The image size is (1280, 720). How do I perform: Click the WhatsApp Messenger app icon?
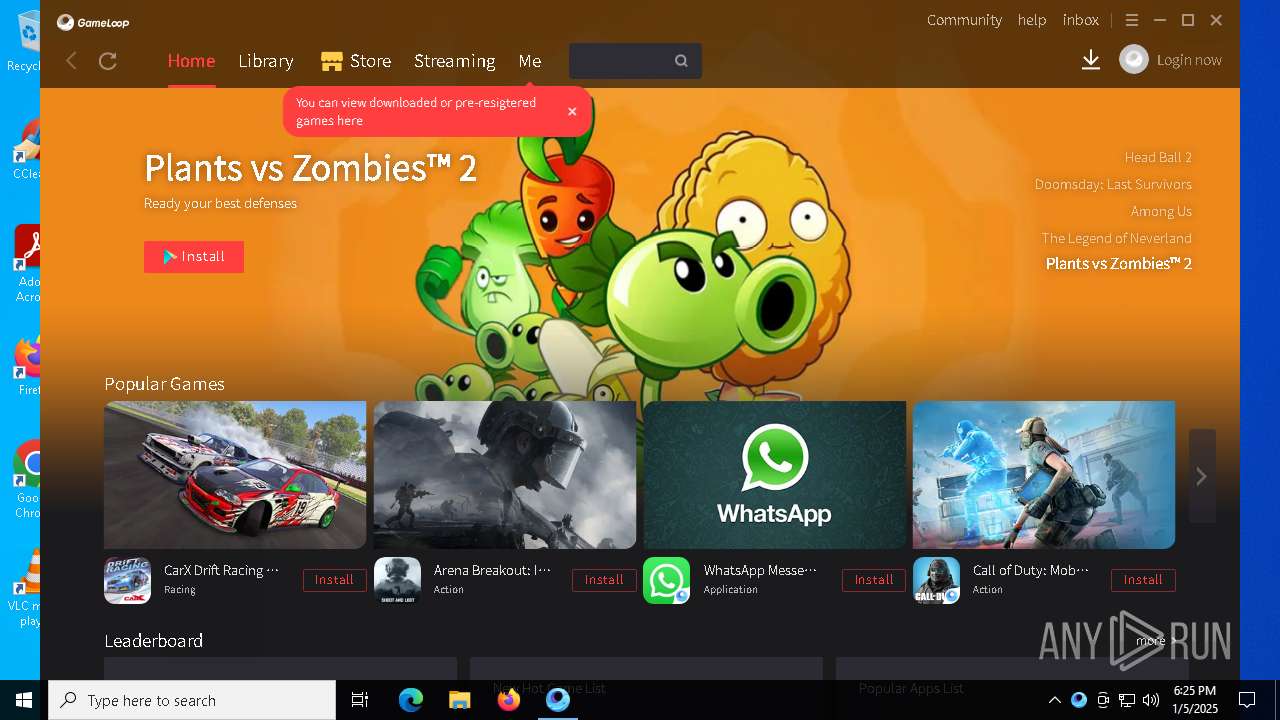(666, 580)
